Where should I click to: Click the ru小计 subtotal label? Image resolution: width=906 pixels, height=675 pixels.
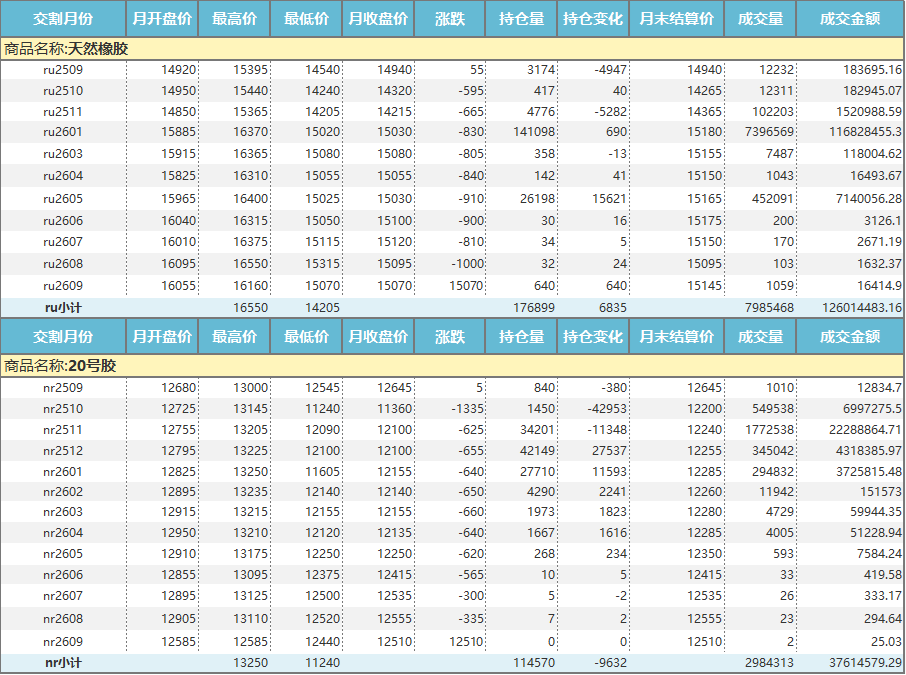(63, 308)
